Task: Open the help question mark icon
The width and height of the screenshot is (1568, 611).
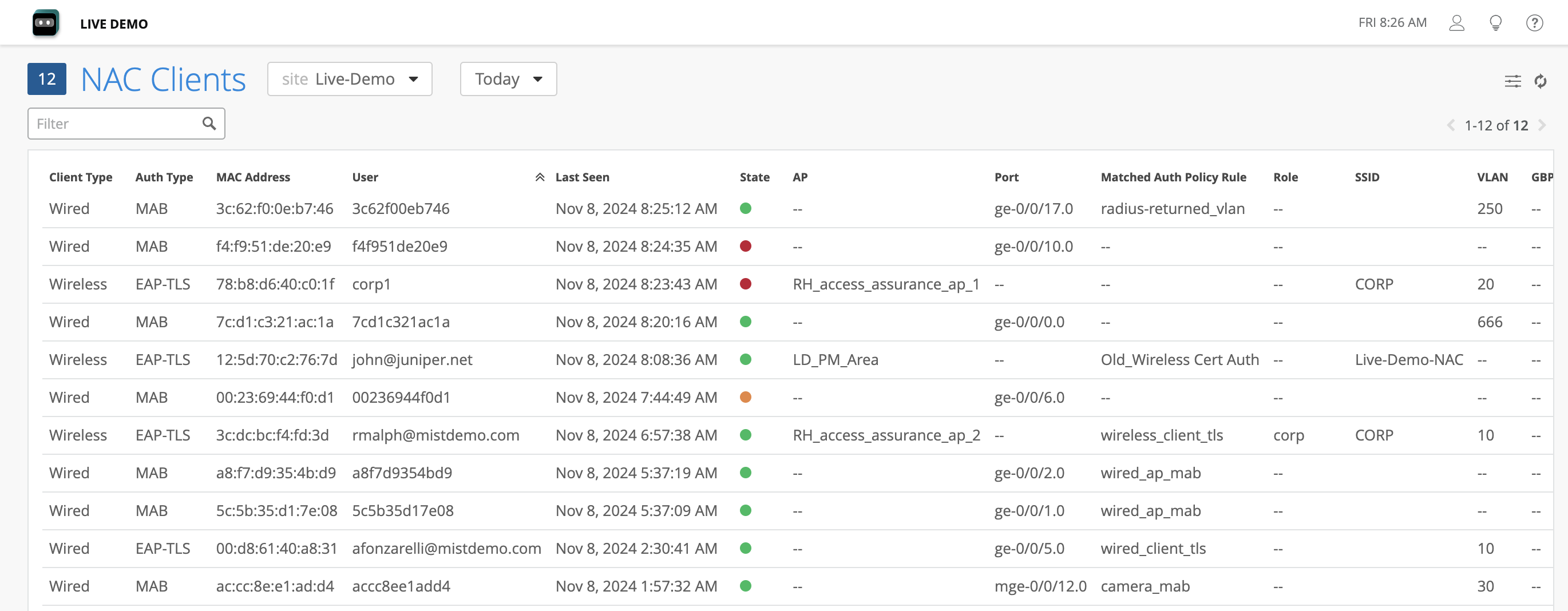Action: [x=1534, y=23]
